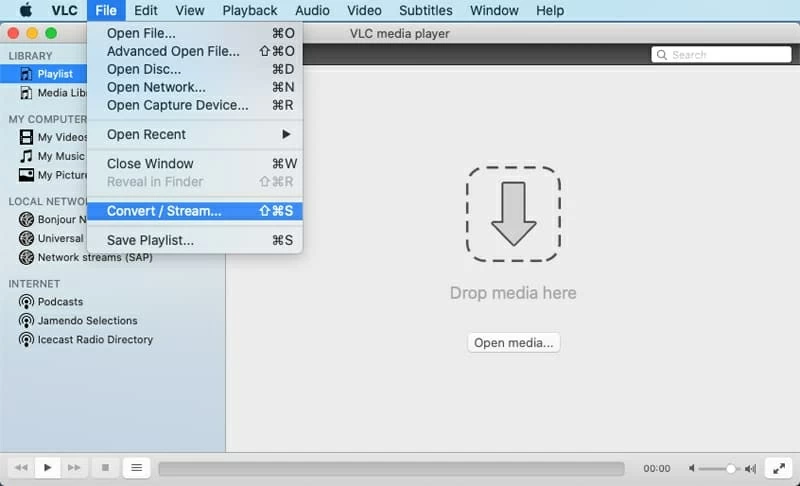Screen dimensions: 800x486
Task: Set maximum volume with loud speaker icon
Action: pos(751,468)
